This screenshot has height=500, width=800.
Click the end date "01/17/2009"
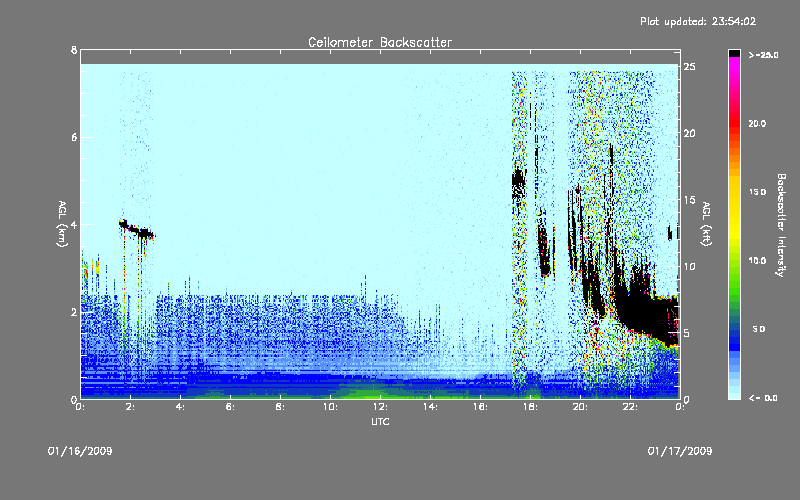click(680, 451)
